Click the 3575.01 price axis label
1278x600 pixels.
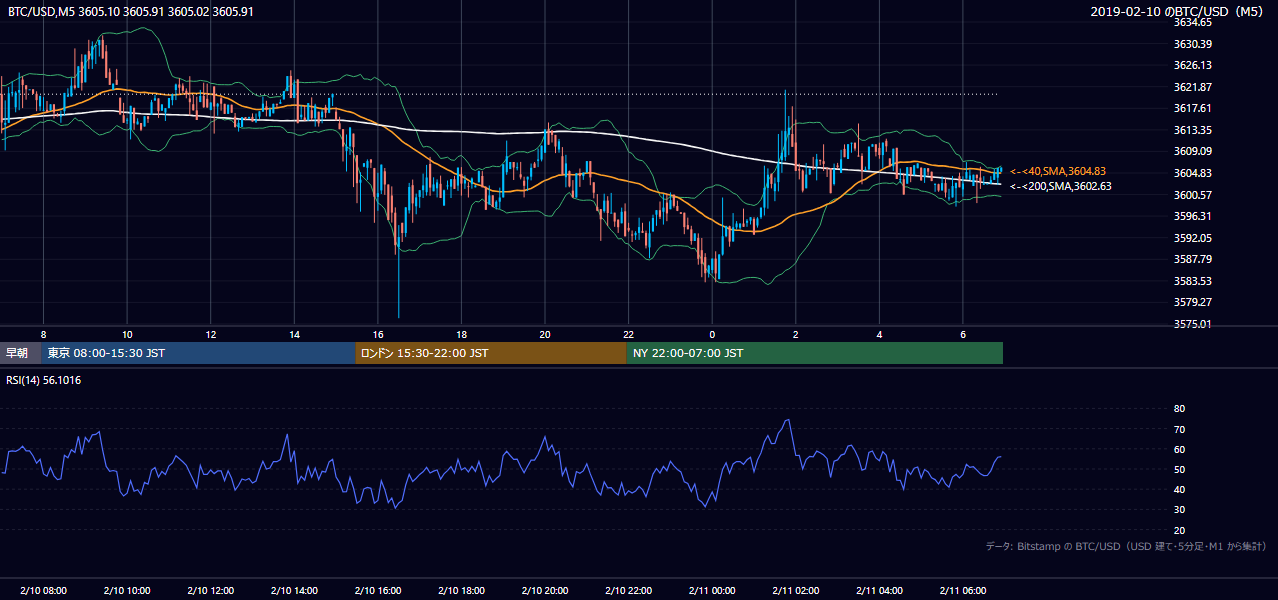(x=1193, y=324)
